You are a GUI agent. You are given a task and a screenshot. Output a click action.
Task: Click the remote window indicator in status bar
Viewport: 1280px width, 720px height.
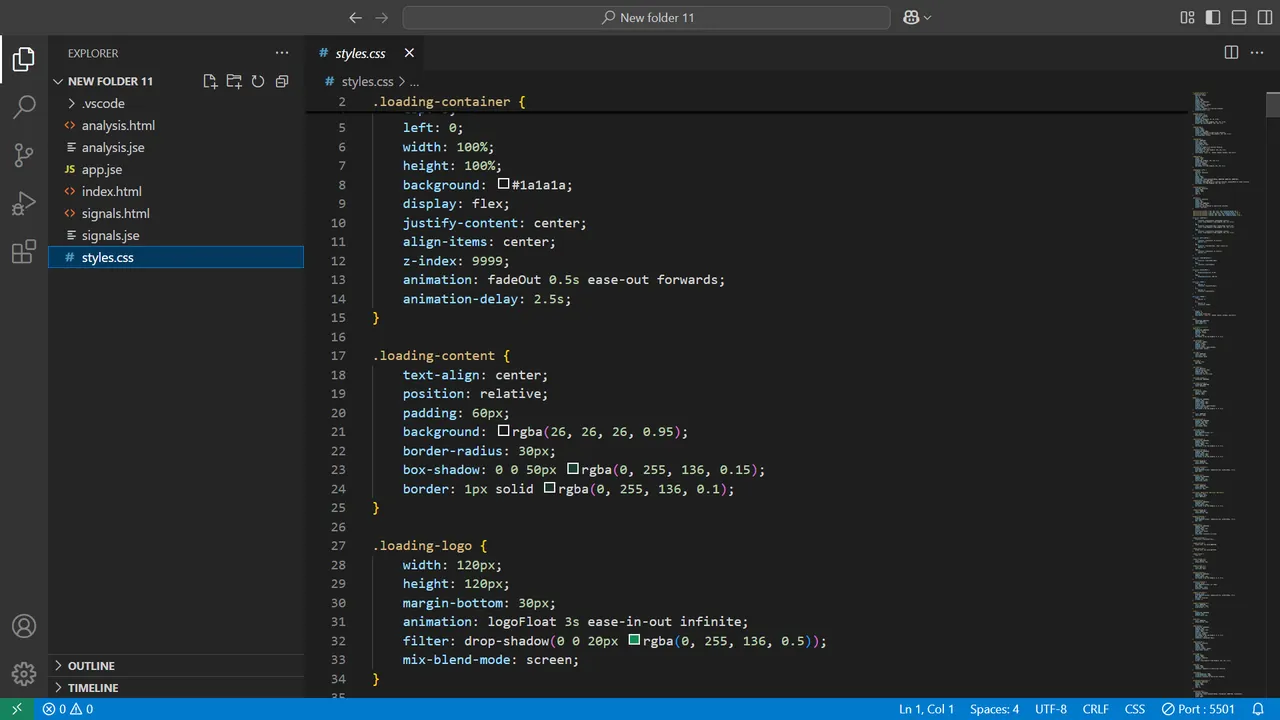pyautogui.click(x=17, y=709)
